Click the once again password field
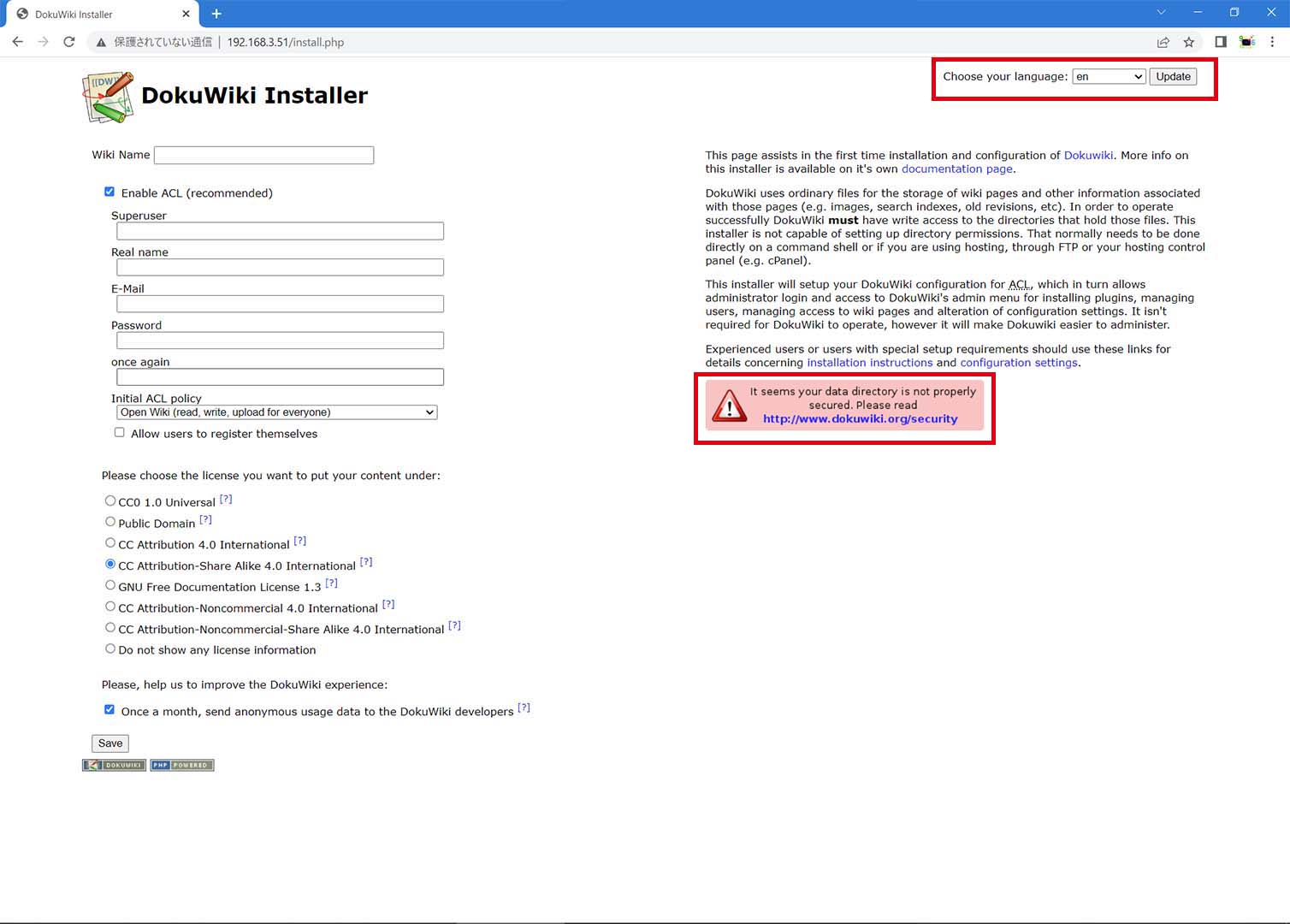This screenshot has width=1290, height=924. [280, 377]
